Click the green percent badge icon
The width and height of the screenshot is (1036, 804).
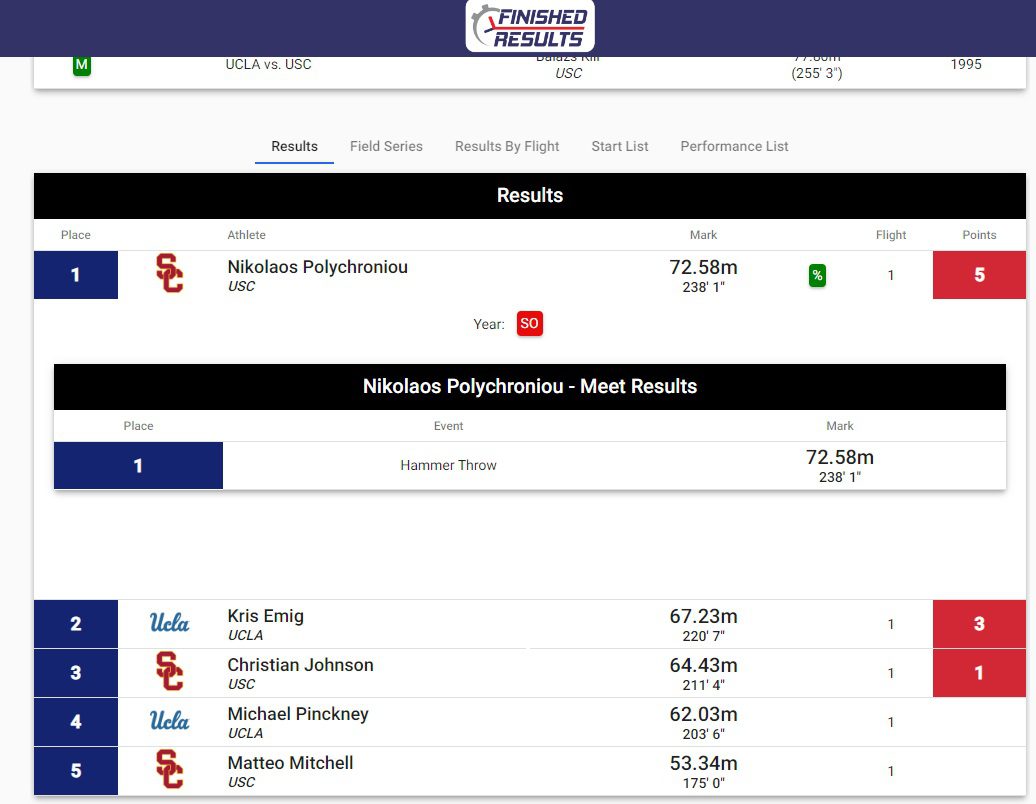(x=817, y=275)
